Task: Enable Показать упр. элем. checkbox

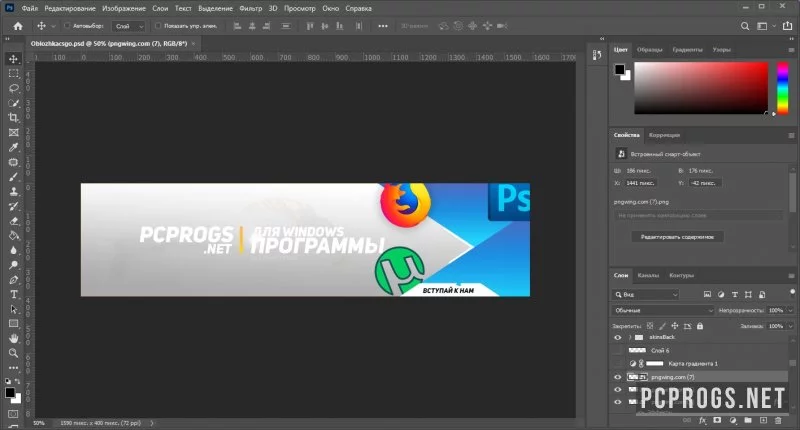Action: (158, 26)
